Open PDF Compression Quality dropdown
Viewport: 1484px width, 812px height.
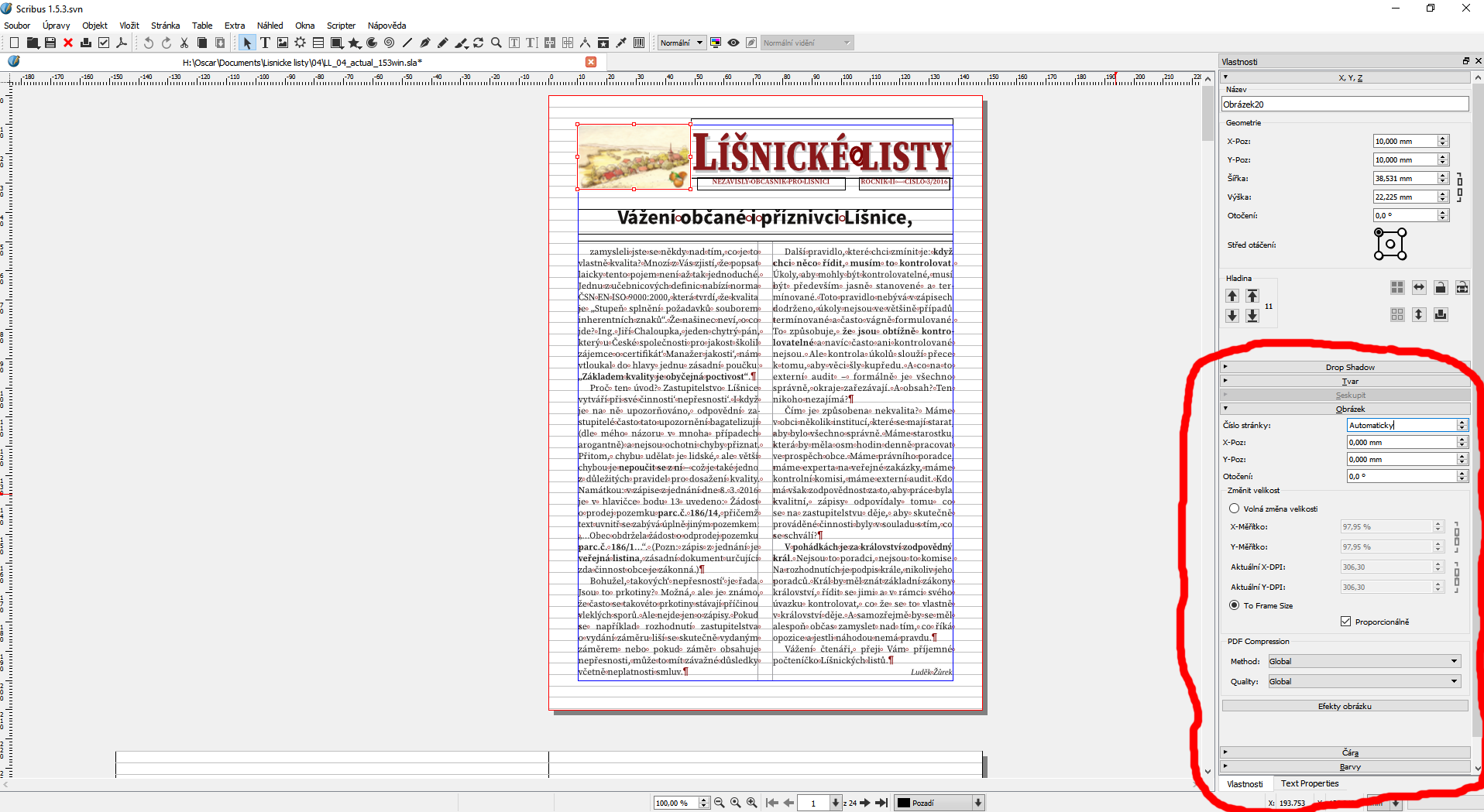1364,681
